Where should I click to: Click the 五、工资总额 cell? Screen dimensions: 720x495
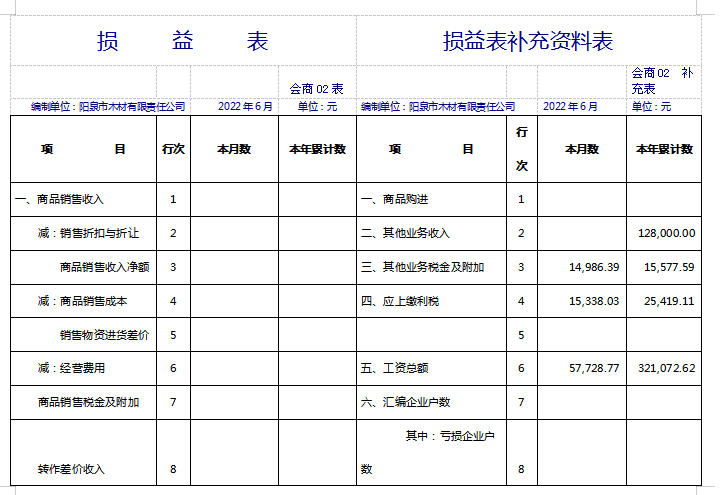(x=395, y=369)
